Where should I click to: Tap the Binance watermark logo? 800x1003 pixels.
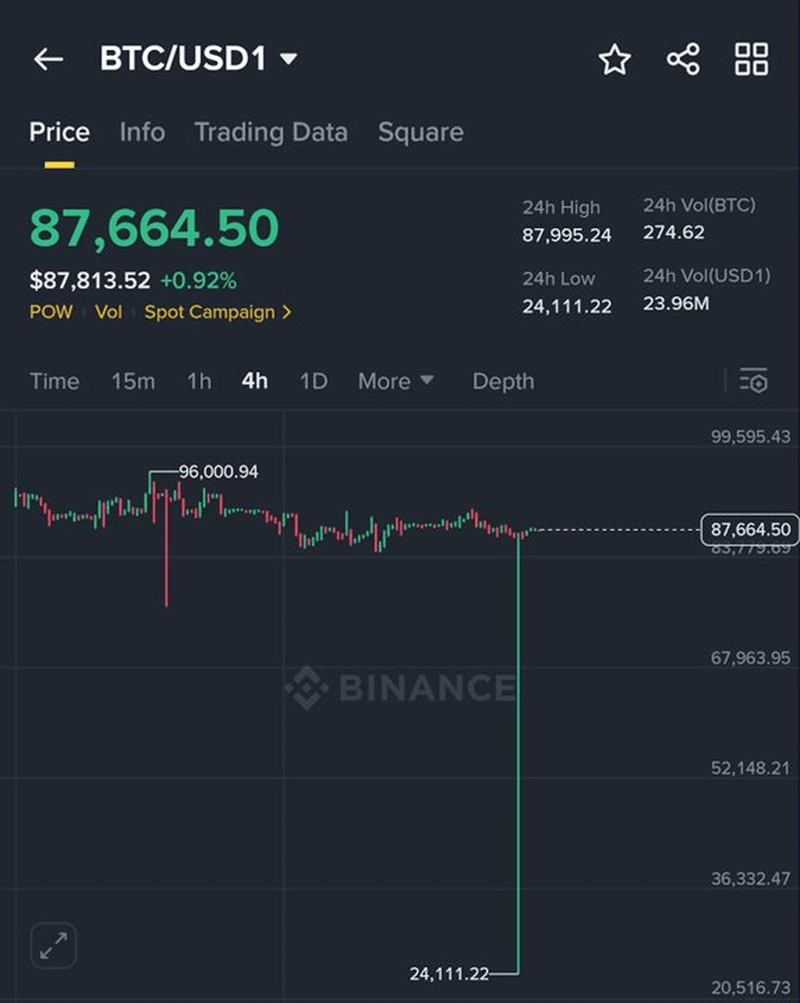[x=400, y=688]
